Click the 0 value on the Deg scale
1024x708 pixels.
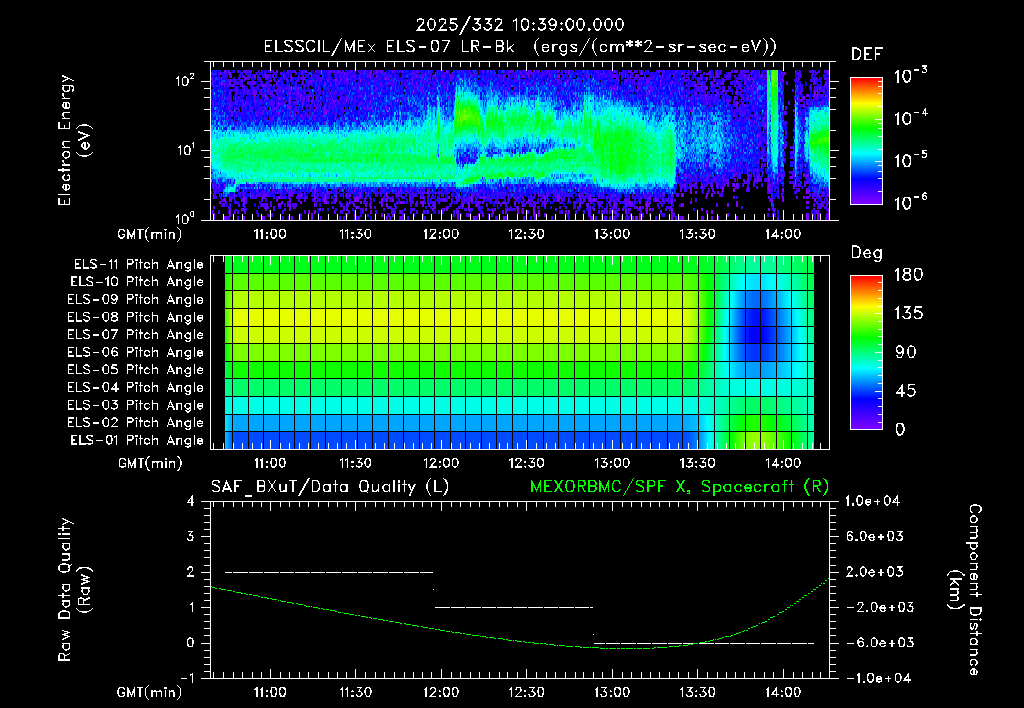point(900,429)
